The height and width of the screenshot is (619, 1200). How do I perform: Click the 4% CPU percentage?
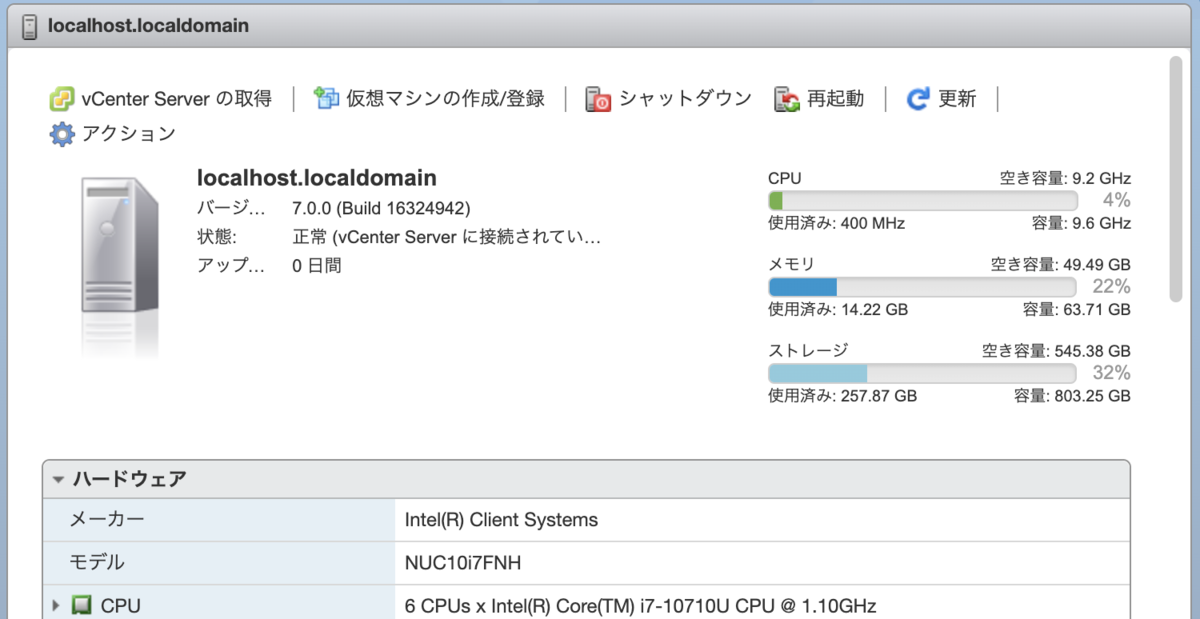(x=1117, y=200)
